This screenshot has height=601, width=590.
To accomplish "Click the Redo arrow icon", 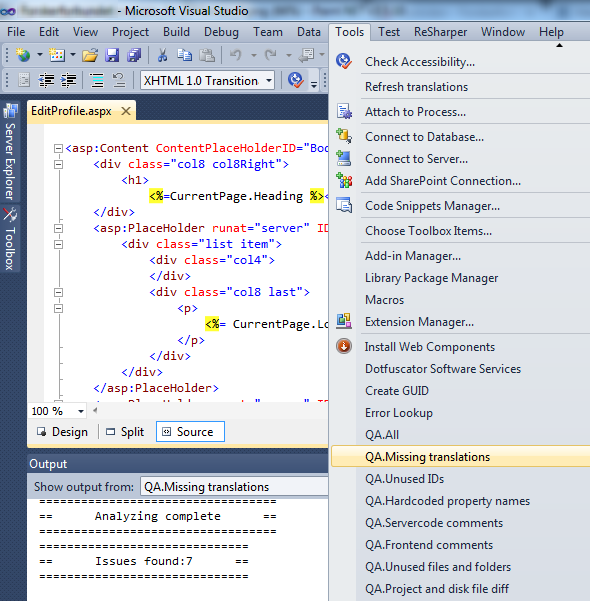I will click(270, 56).
